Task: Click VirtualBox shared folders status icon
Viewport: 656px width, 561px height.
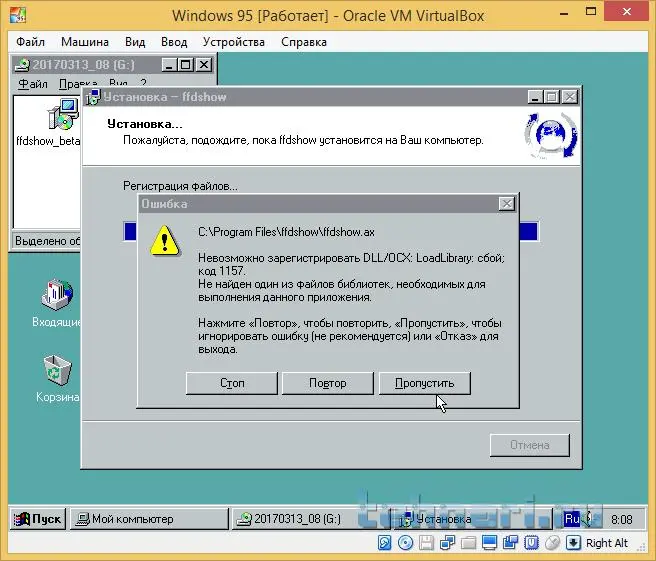Action: tap(468, 543)
